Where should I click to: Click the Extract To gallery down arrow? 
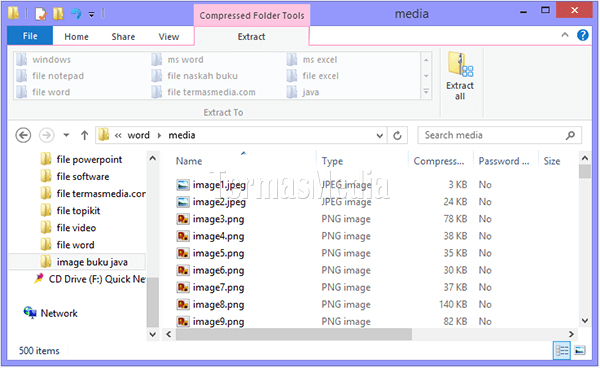[x=426, y=76]
